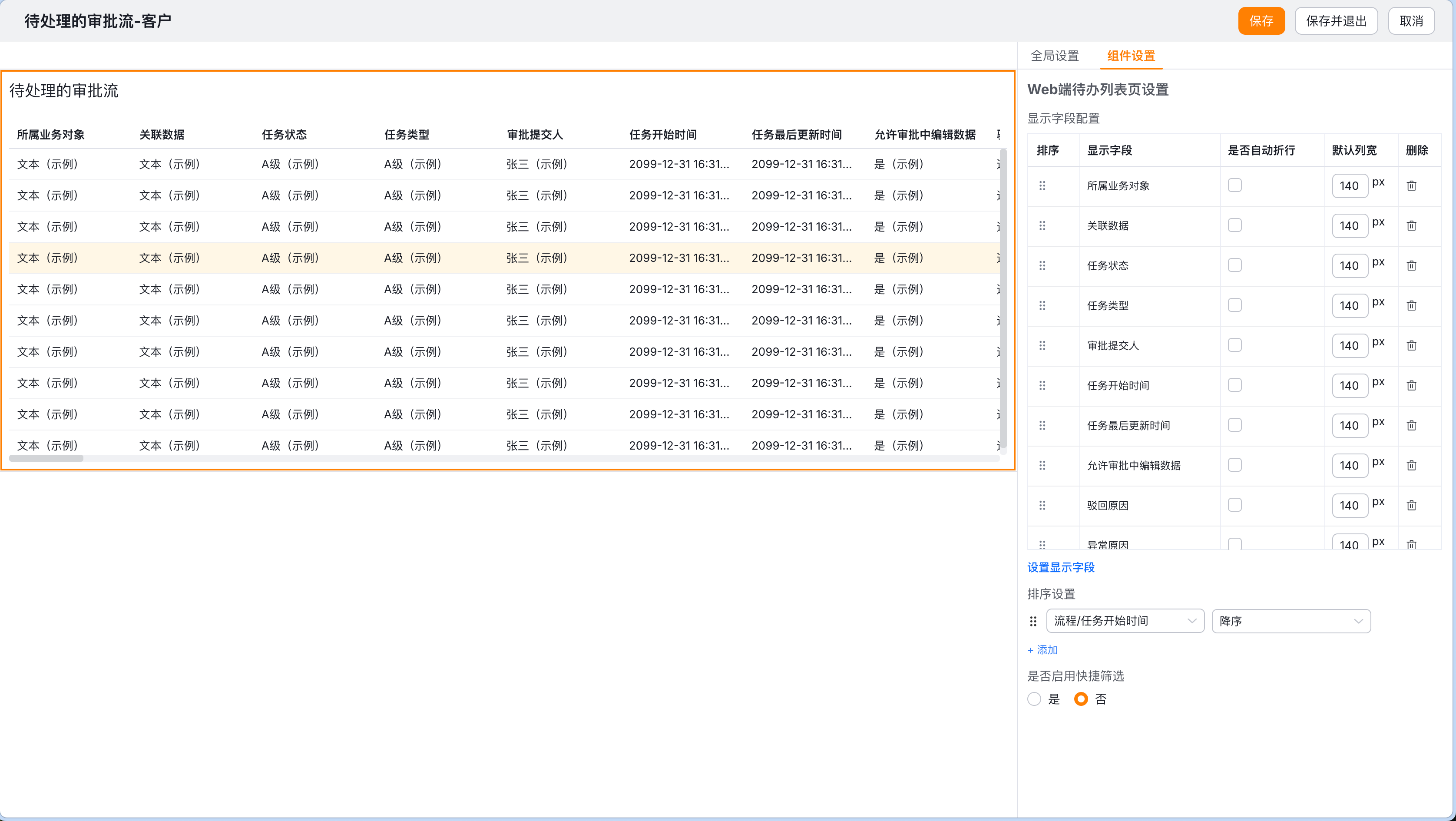Click trash icon for 任务状态 field

[x=1411, y=265]
